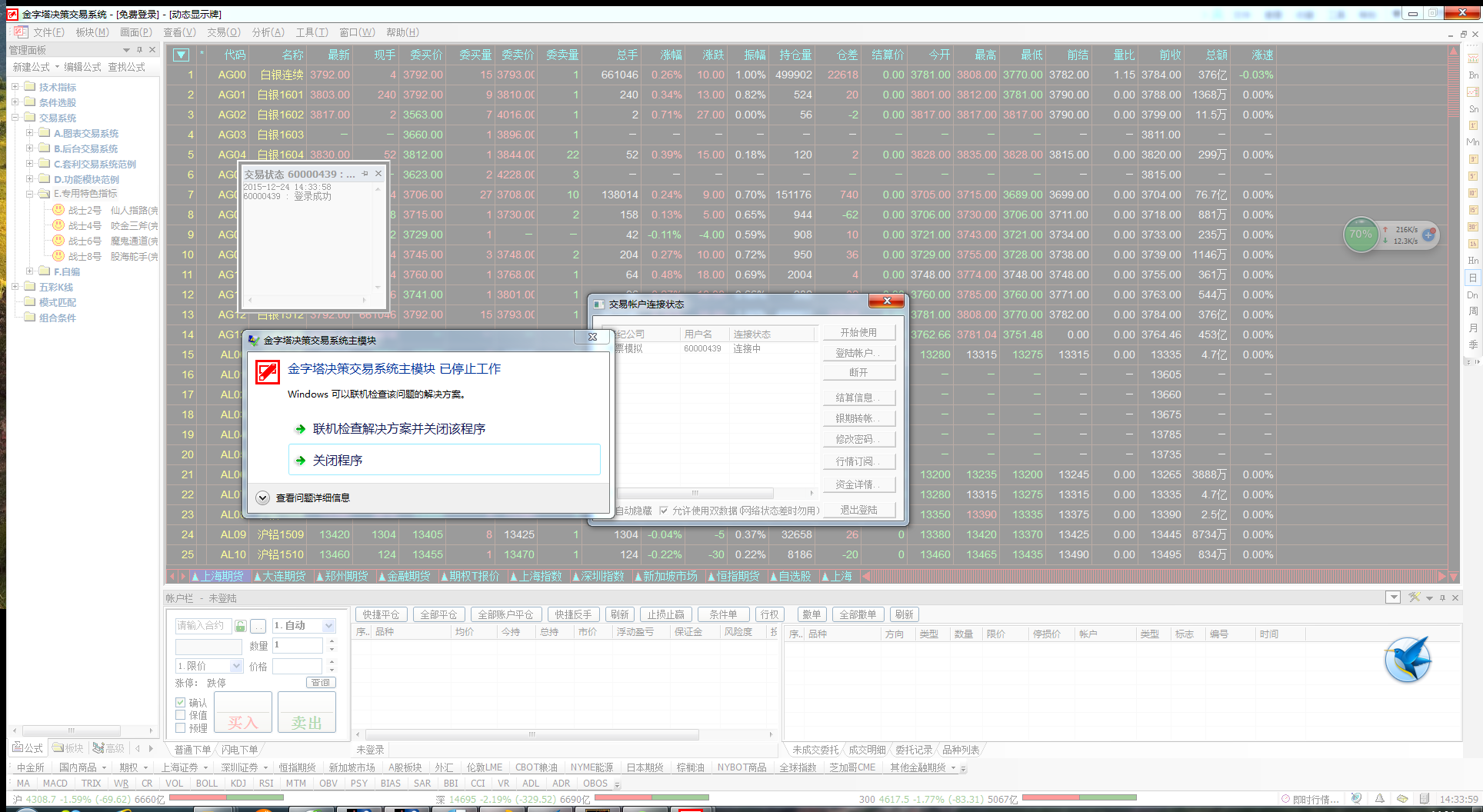Click the 全部平仓 button
1483x812 pixels.
pyautogui.click(x=438, y=614)
